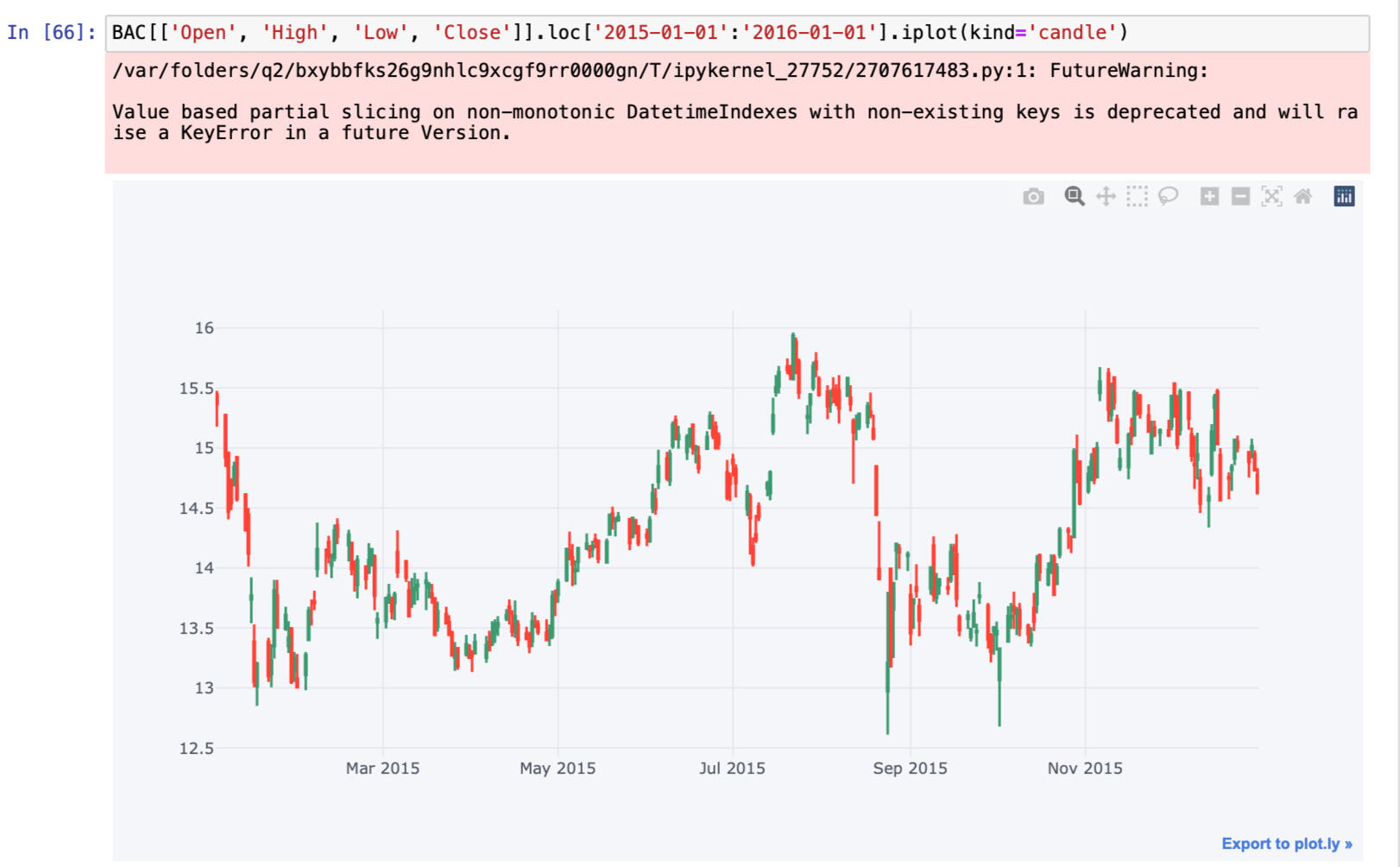
Task: Click the FutureWarning output message
Action: point(734,112)
